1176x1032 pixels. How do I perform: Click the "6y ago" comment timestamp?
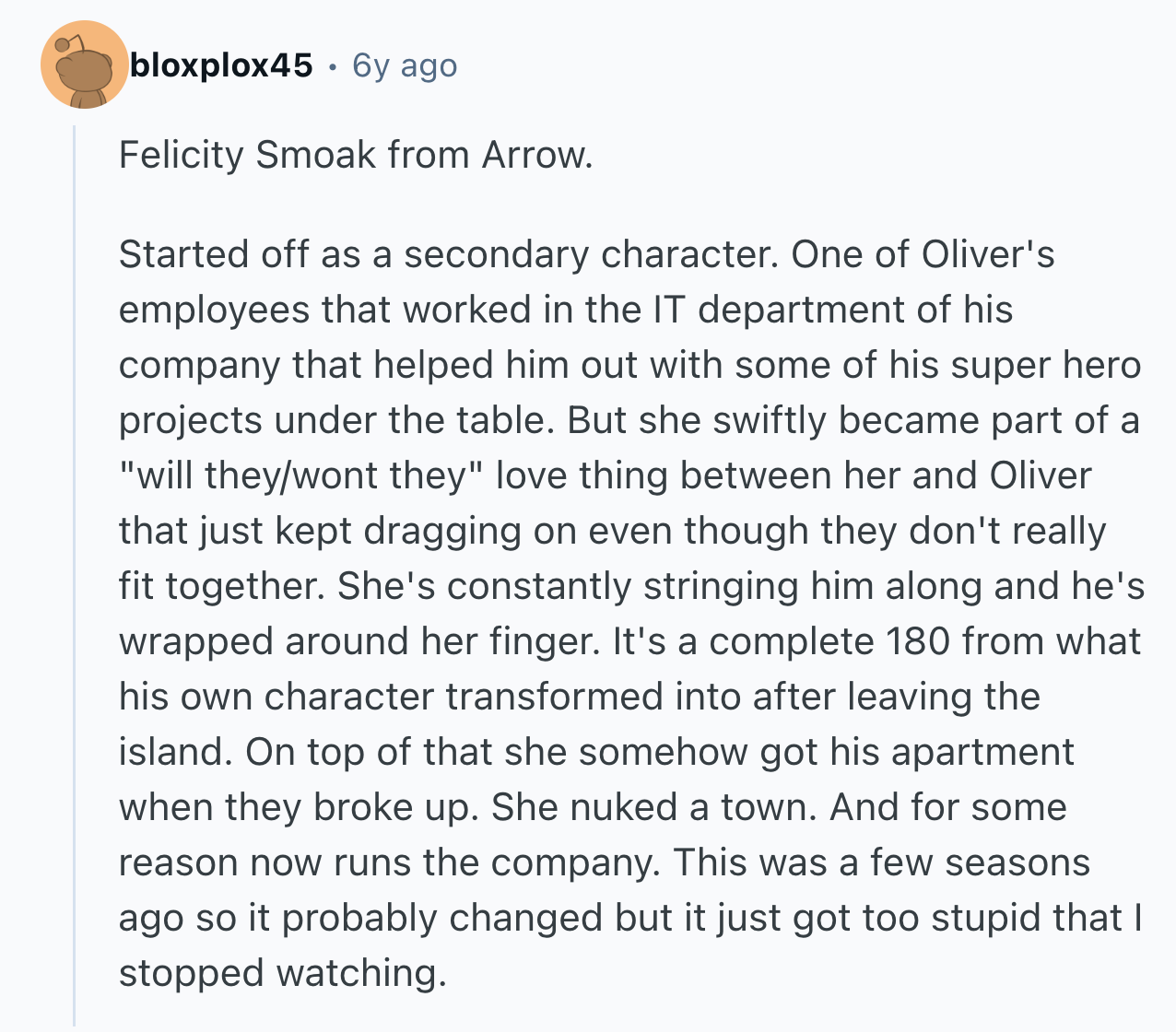[405, 65]
